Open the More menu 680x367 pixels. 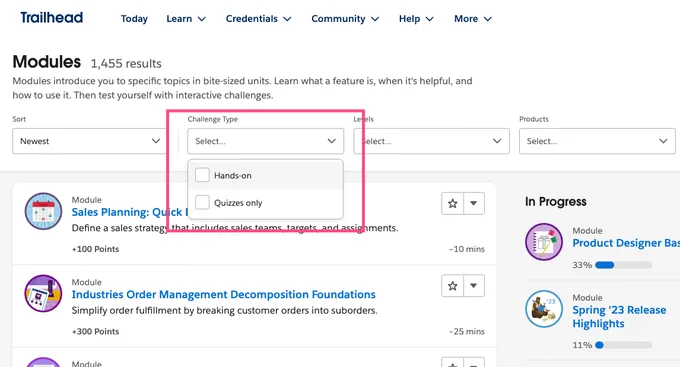pos(473,19)
